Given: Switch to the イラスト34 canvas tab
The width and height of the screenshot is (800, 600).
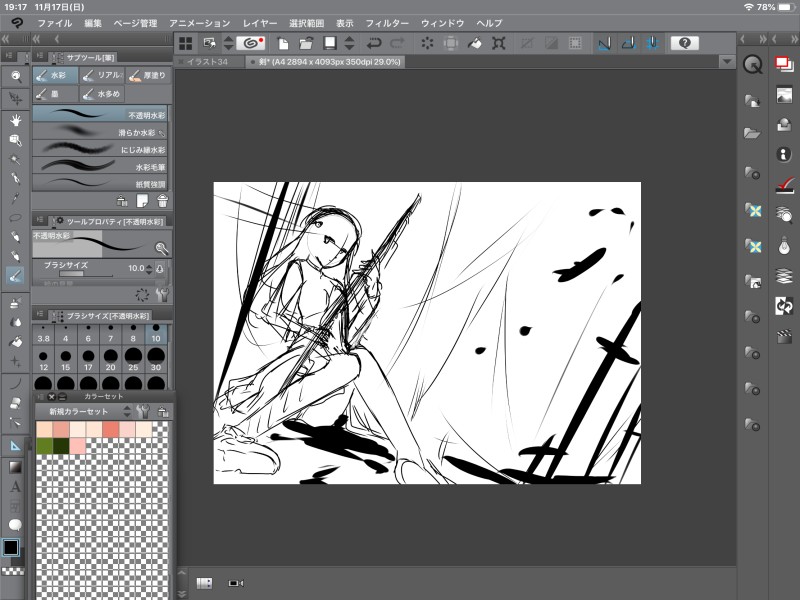Looking at the screenshot, I should click(x=209, y=62).
